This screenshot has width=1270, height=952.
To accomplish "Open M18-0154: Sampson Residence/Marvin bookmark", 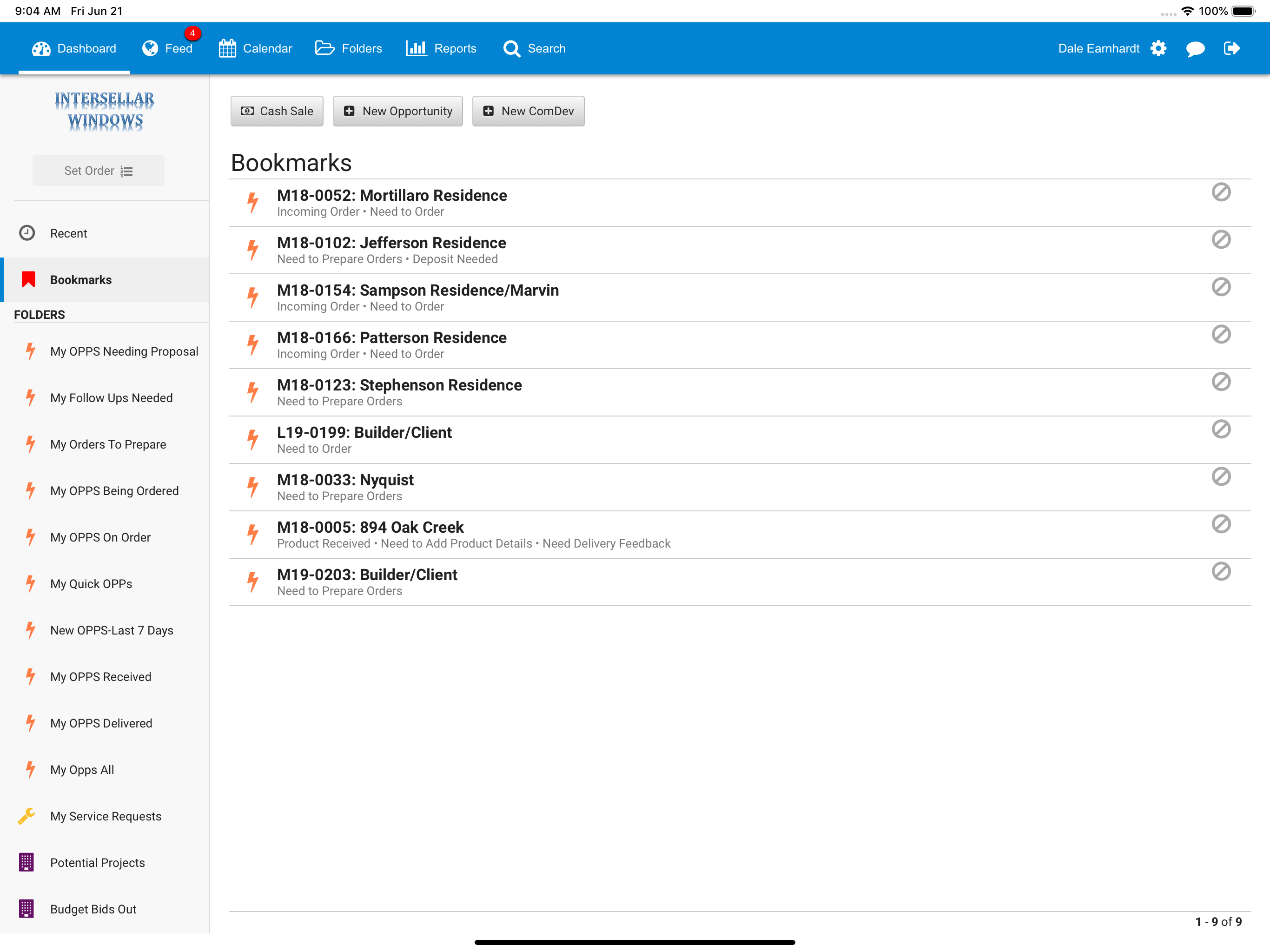I will 740,297.
